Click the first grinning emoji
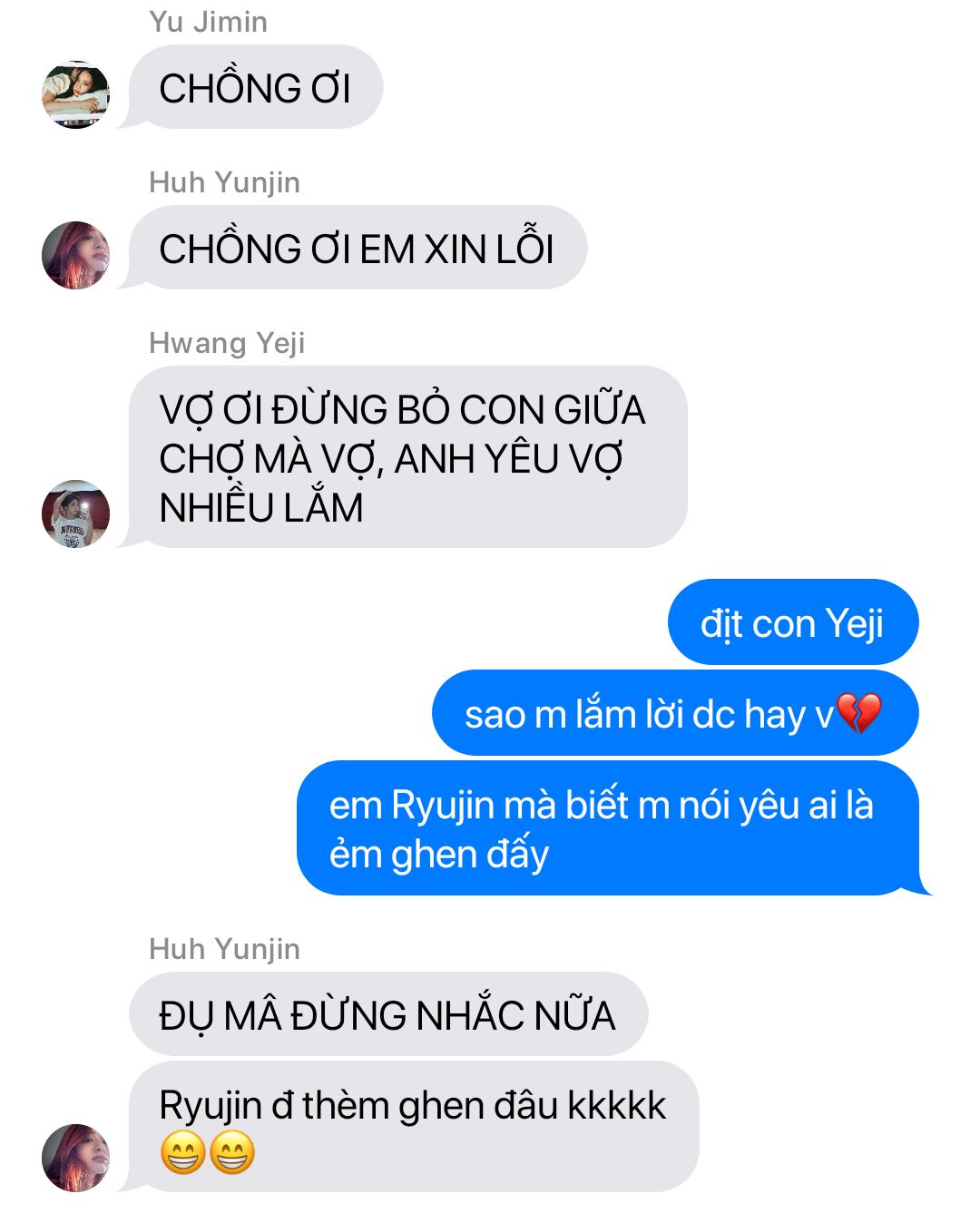 pos(182,1153)
